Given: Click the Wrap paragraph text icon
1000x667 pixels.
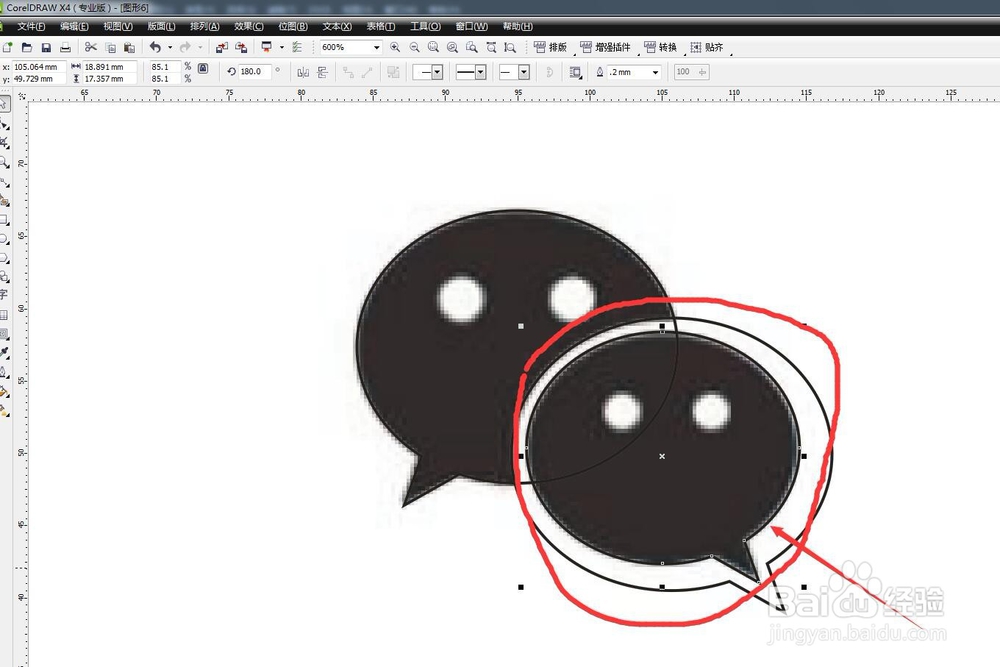Looking at the screenshot, I should (x=575, y=72).
